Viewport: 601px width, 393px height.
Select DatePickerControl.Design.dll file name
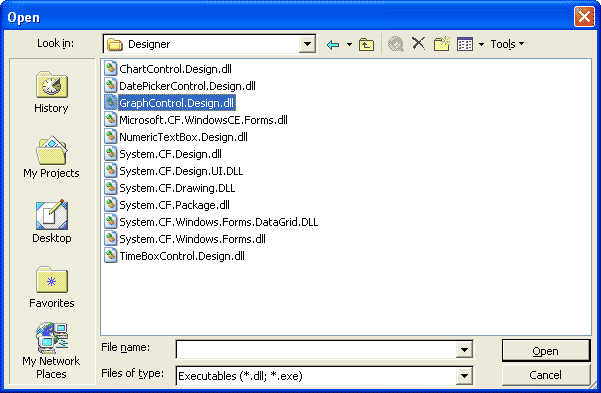pyautogui.click(x=187, y=86)
